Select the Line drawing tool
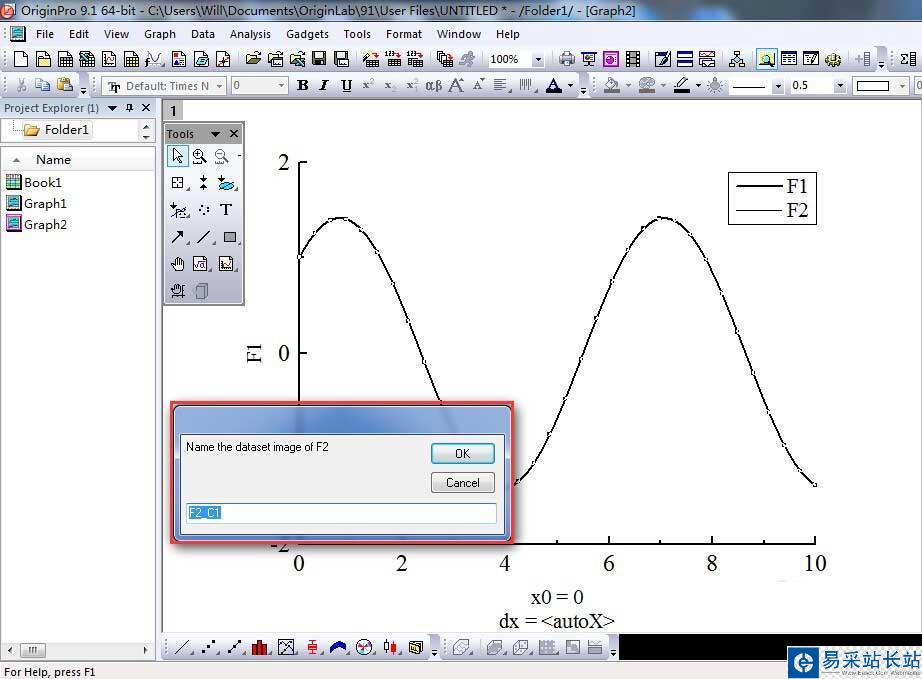Viewport: 922px width, 679px height. (203, 237)
